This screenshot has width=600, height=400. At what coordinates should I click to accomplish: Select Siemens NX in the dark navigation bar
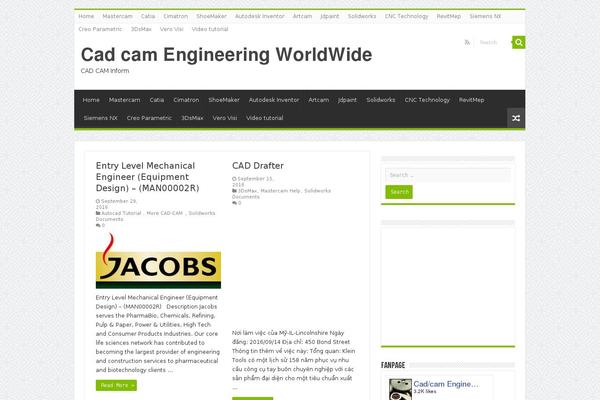[x=101, y=118]
